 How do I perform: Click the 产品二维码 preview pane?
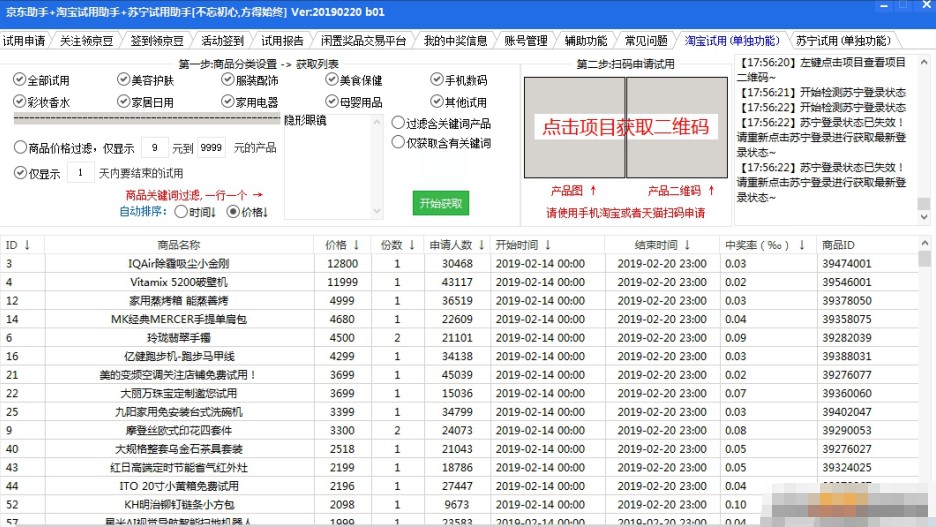coord(677,127)
